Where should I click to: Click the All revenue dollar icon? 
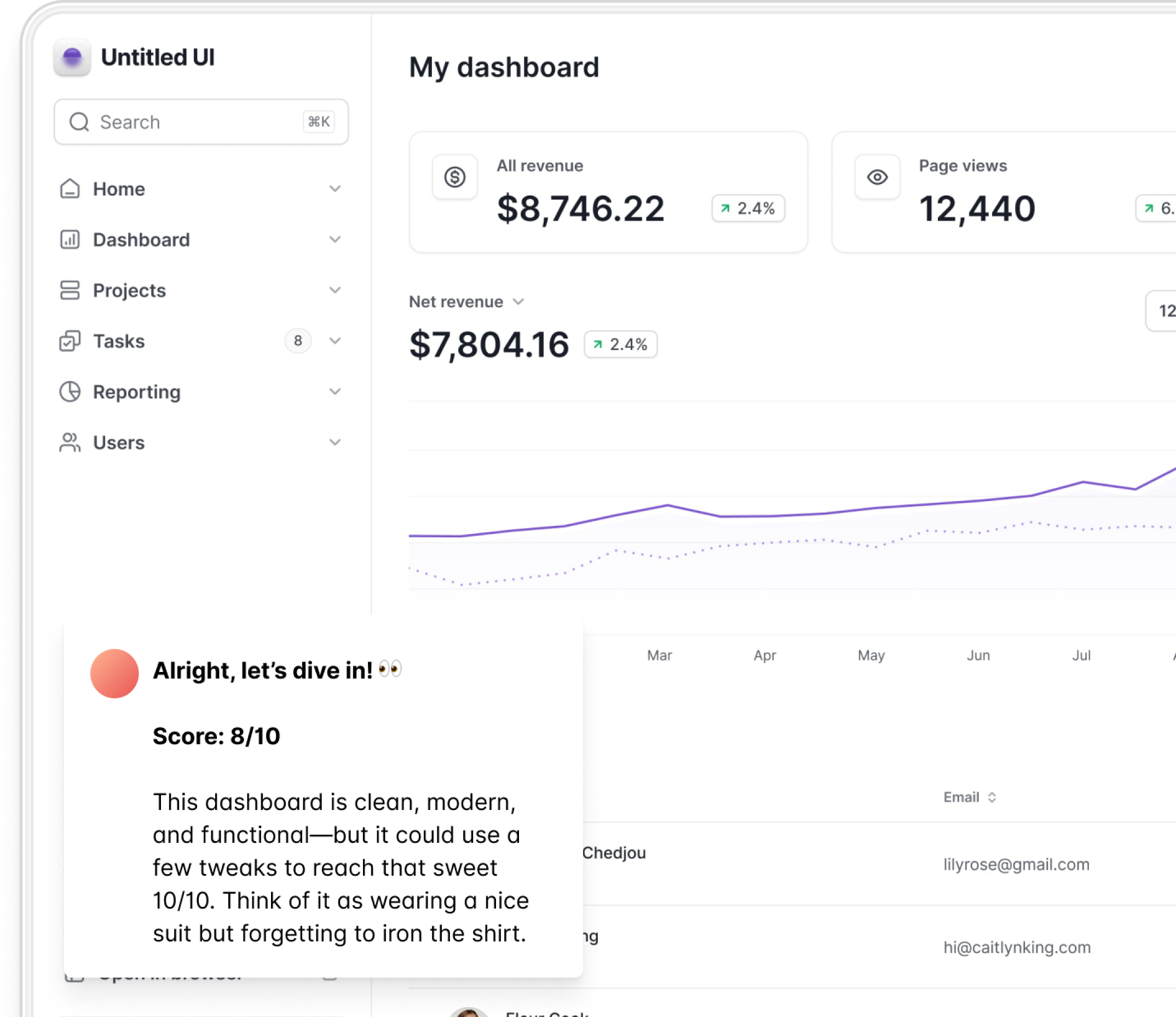click(454, 177)
